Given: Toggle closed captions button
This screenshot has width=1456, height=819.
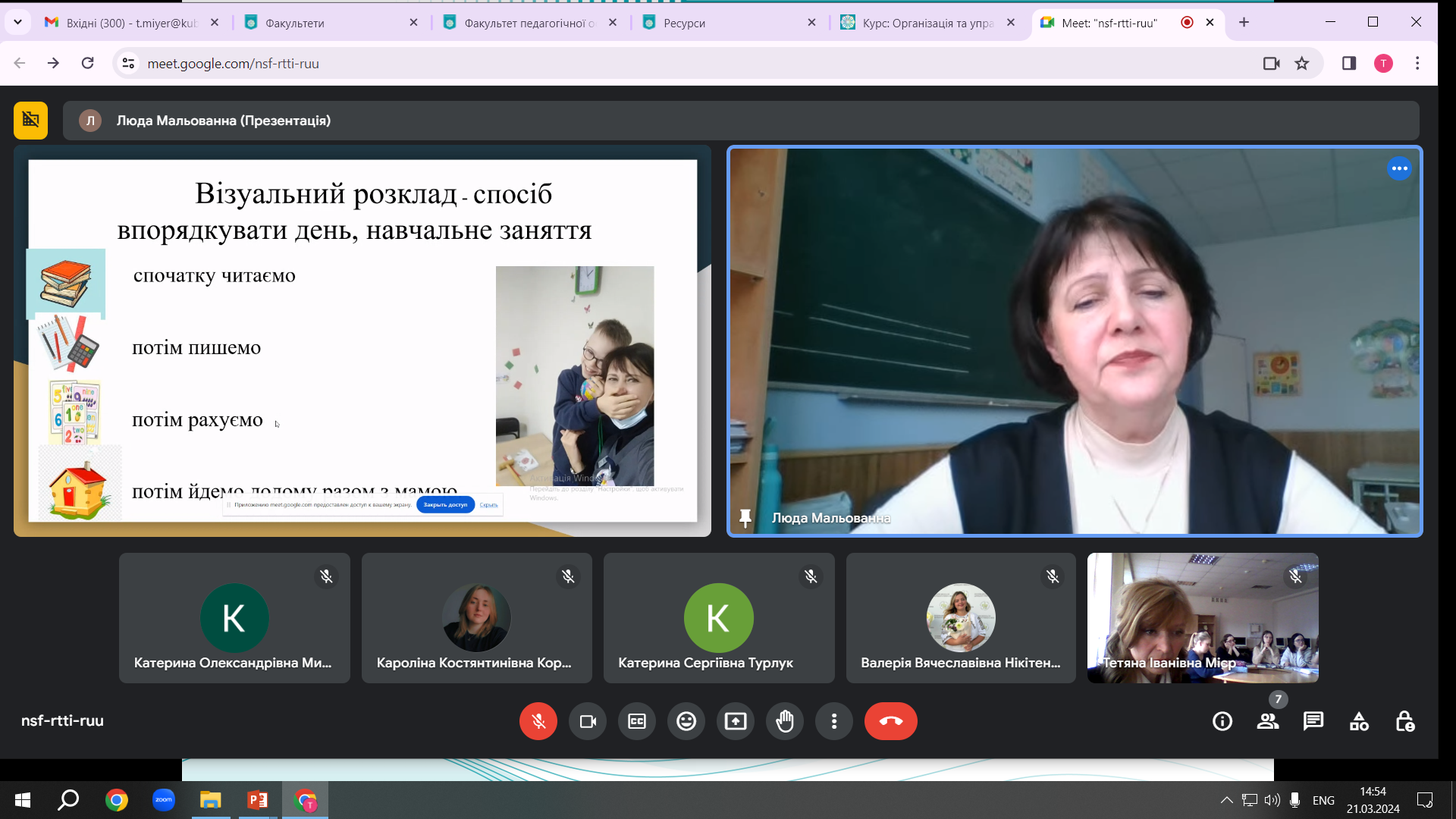Looking at the screenshot, I should [x=637, y=721].
